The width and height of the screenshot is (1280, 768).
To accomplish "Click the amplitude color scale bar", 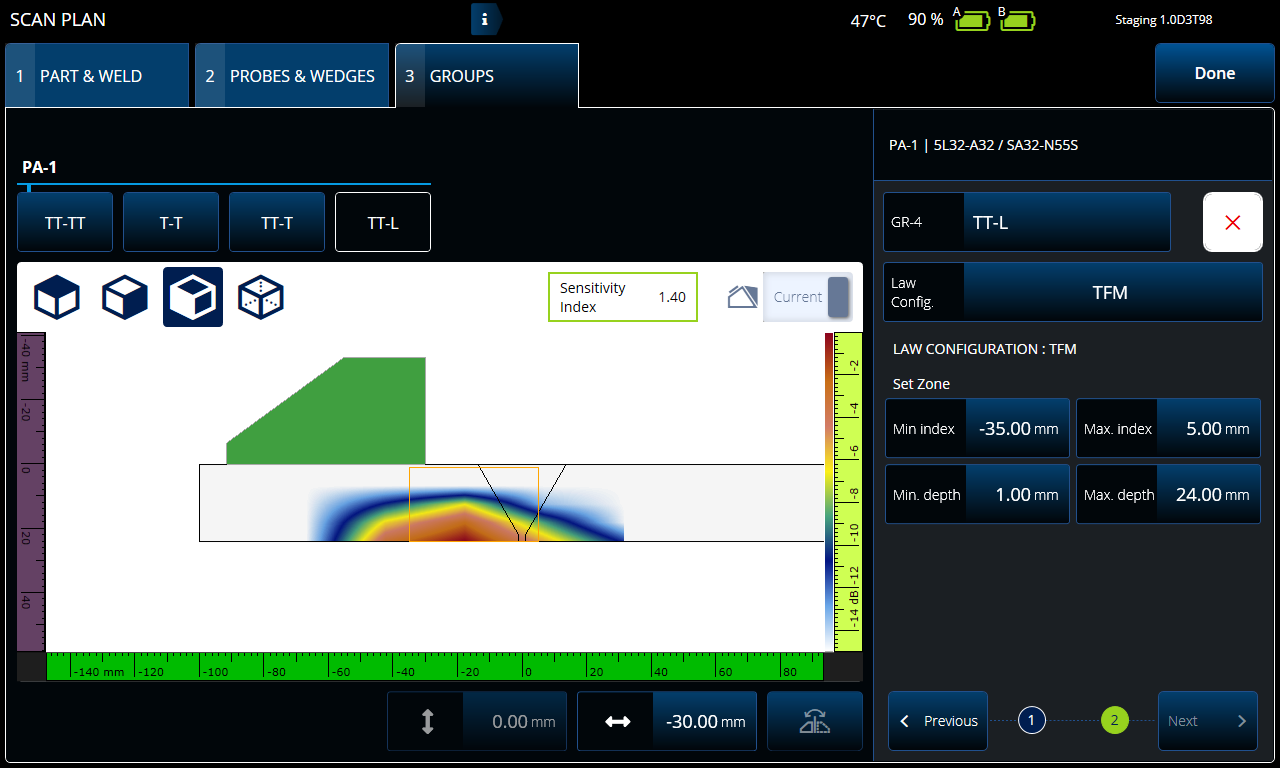I will coord(829,490).
